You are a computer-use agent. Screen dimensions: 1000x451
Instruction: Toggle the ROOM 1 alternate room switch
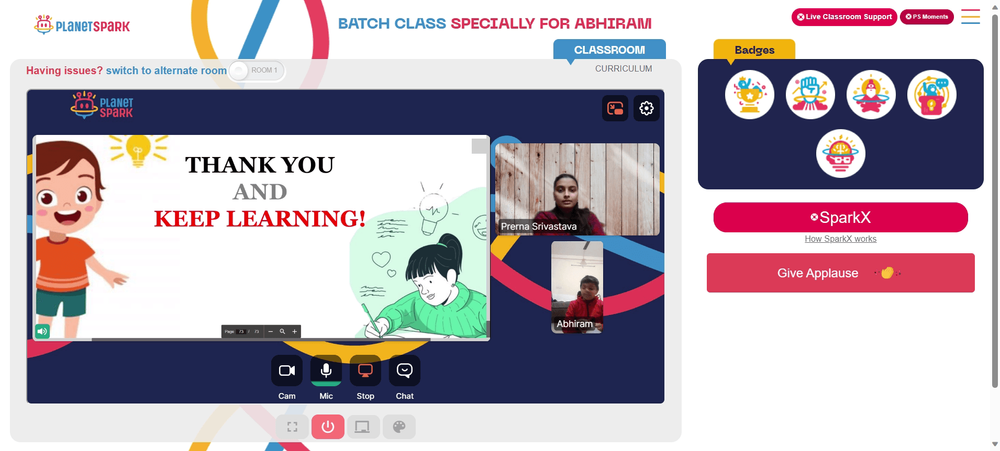[x=257, y=71]
